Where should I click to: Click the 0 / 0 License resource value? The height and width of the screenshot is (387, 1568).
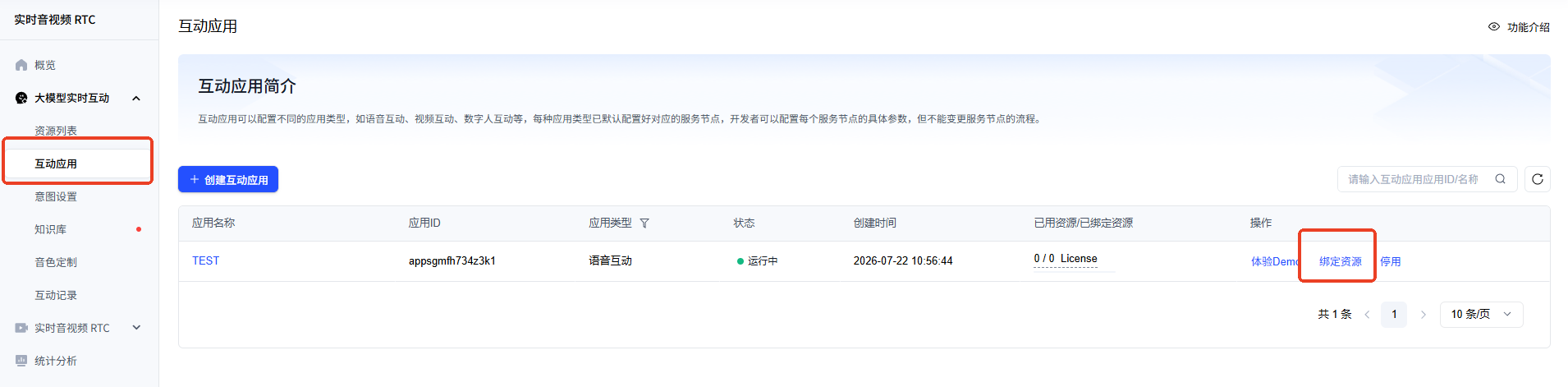[x=1066, y=259]
